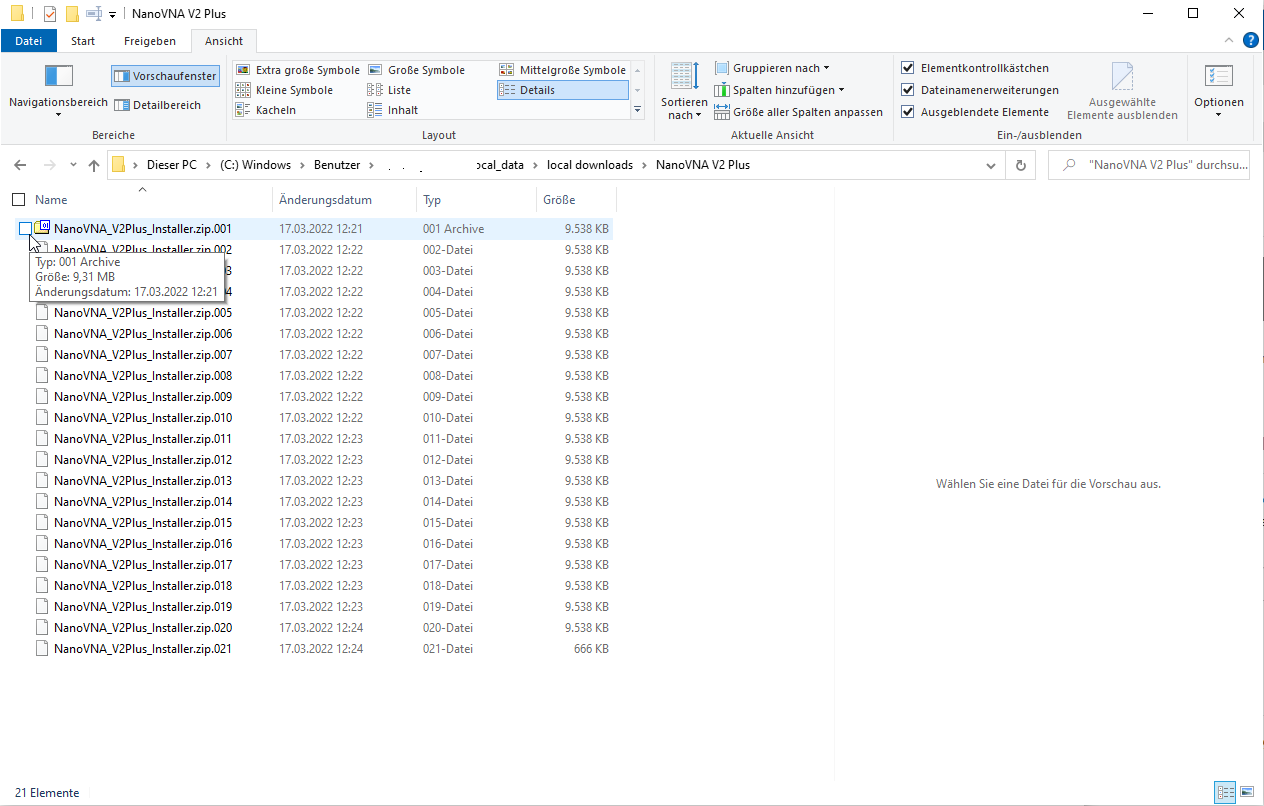Image resolution: width=1264 pixels, height=806 pixels.
Task: Choose the Liste layout
Action: (x=390, y=90)
